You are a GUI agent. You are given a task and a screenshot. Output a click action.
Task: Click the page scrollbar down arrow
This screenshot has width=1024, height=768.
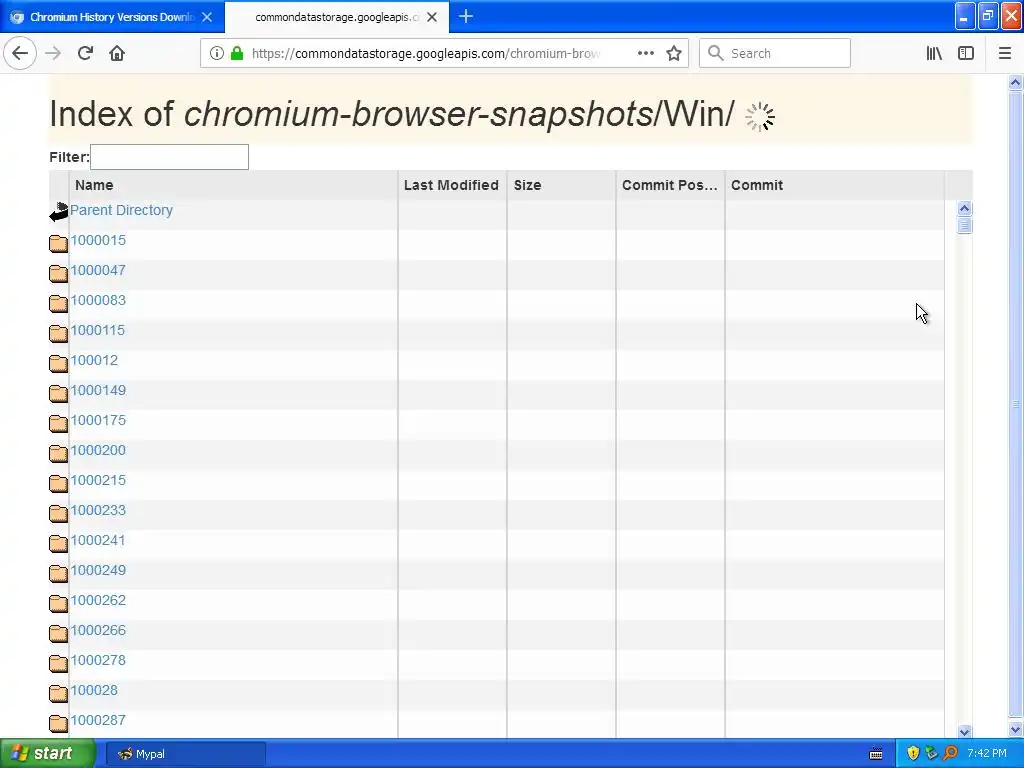pos(1016,729)
